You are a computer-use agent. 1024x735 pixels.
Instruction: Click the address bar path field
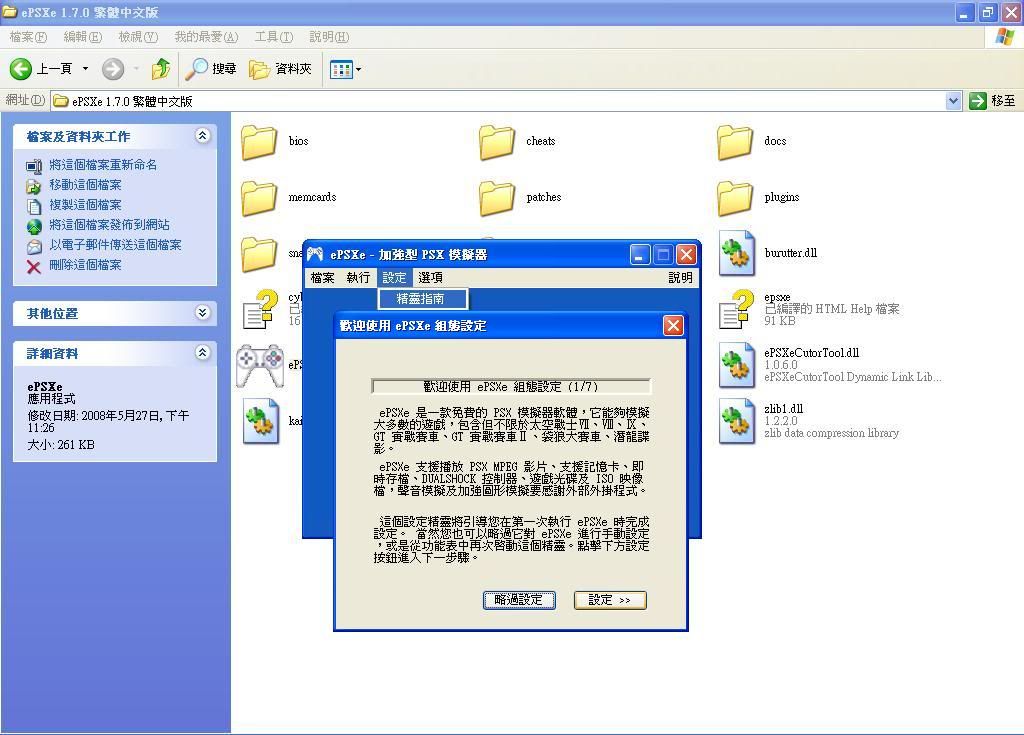tap(498, 101)
